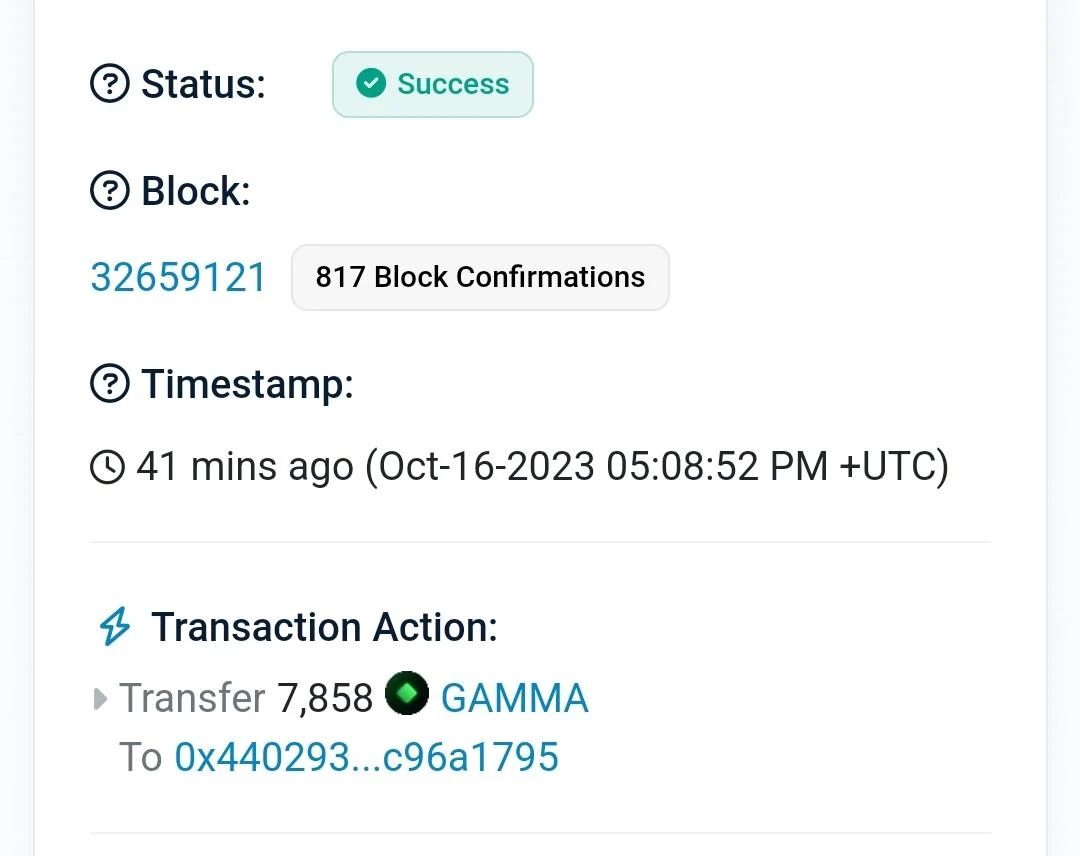Click the 817 Block Confirmations badge
The image size is (1080, 856).
tap(480, 277)
